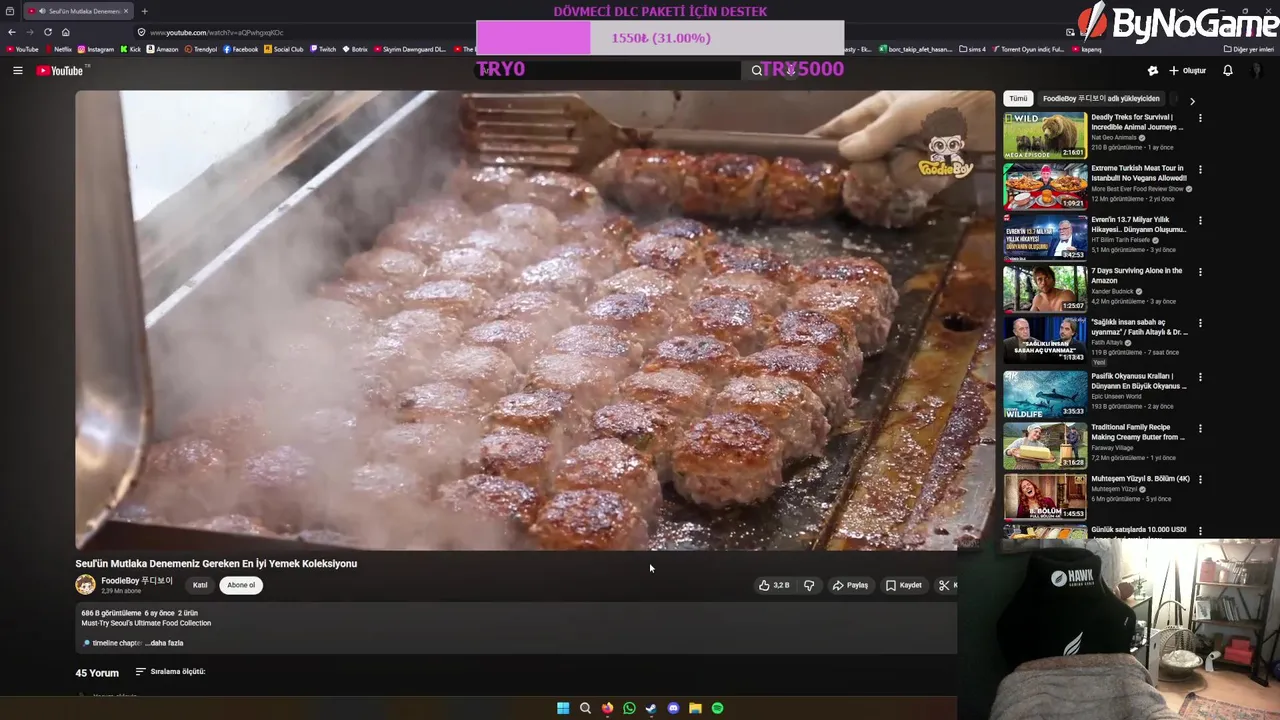Image resolution: width=1280 pixels, height=720 pixels.
Task: Select FoodieBoy adlı yükleyiciden chip
Action: [1101, 99]
